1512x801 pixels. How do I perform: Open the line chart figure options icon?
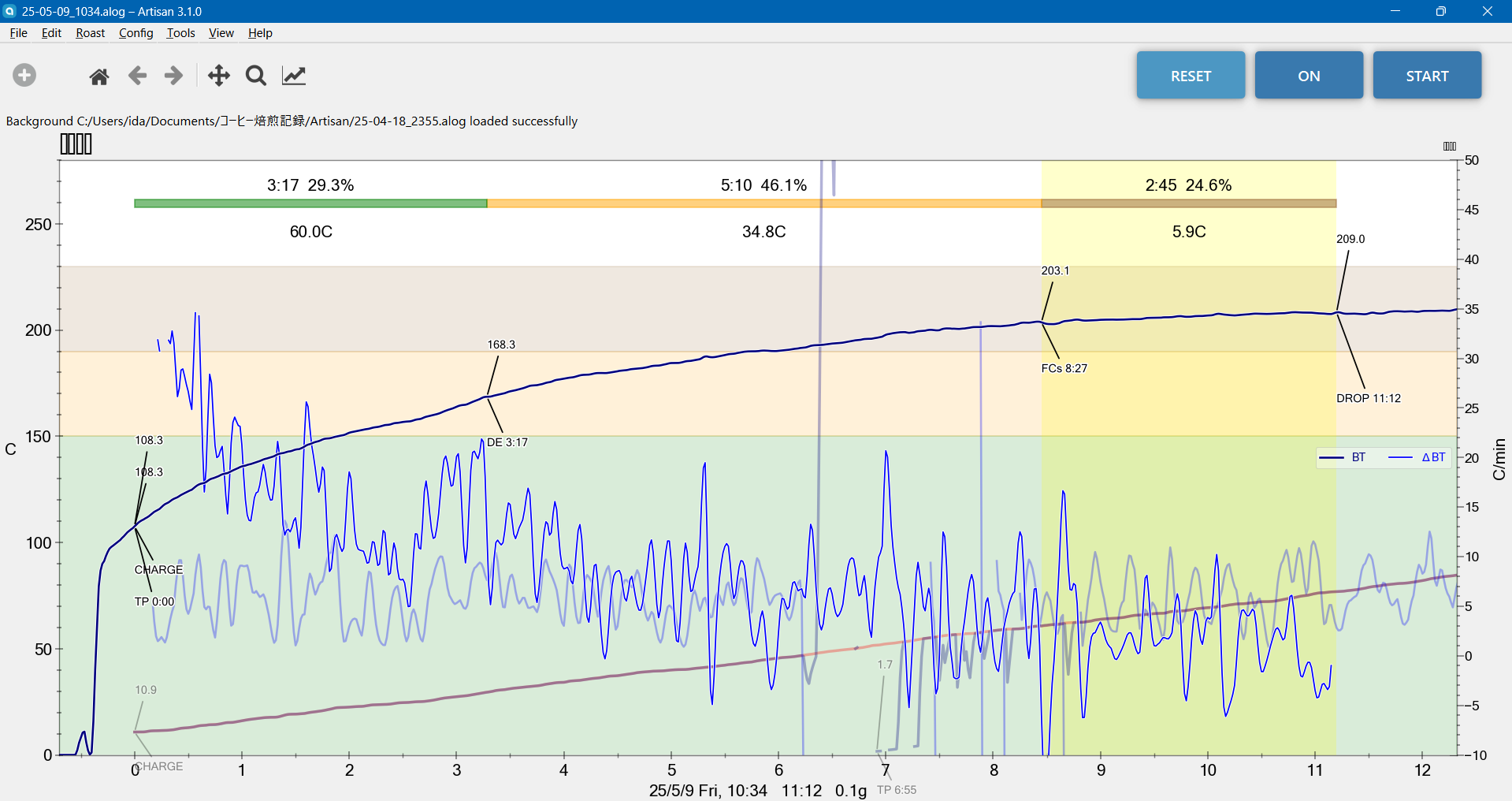(294, 76)
